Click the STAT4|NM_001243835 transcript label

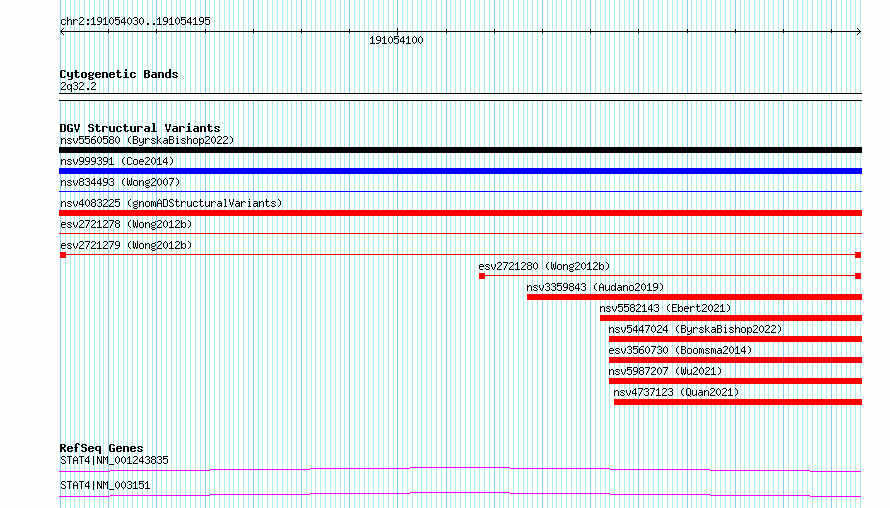[x=114, y=460]
